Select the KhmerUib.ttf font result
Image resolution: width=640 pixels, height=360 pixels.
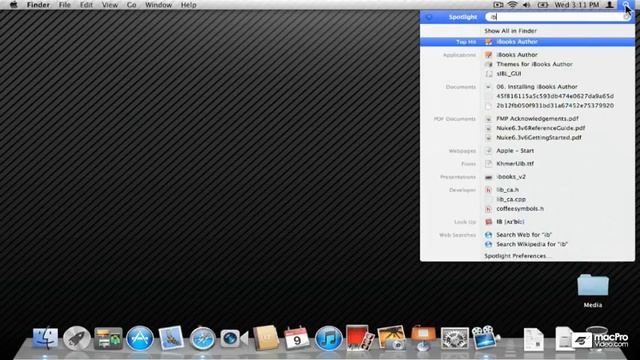coord(527,163)
